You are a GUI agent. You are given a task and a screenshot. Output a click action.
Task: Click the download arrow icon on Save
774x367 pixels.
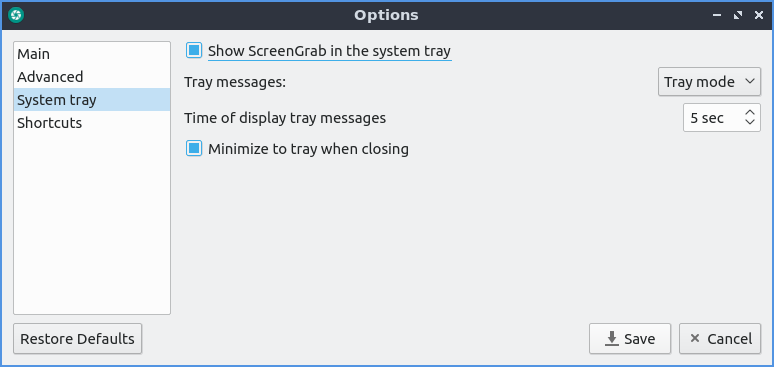point(612,339)
